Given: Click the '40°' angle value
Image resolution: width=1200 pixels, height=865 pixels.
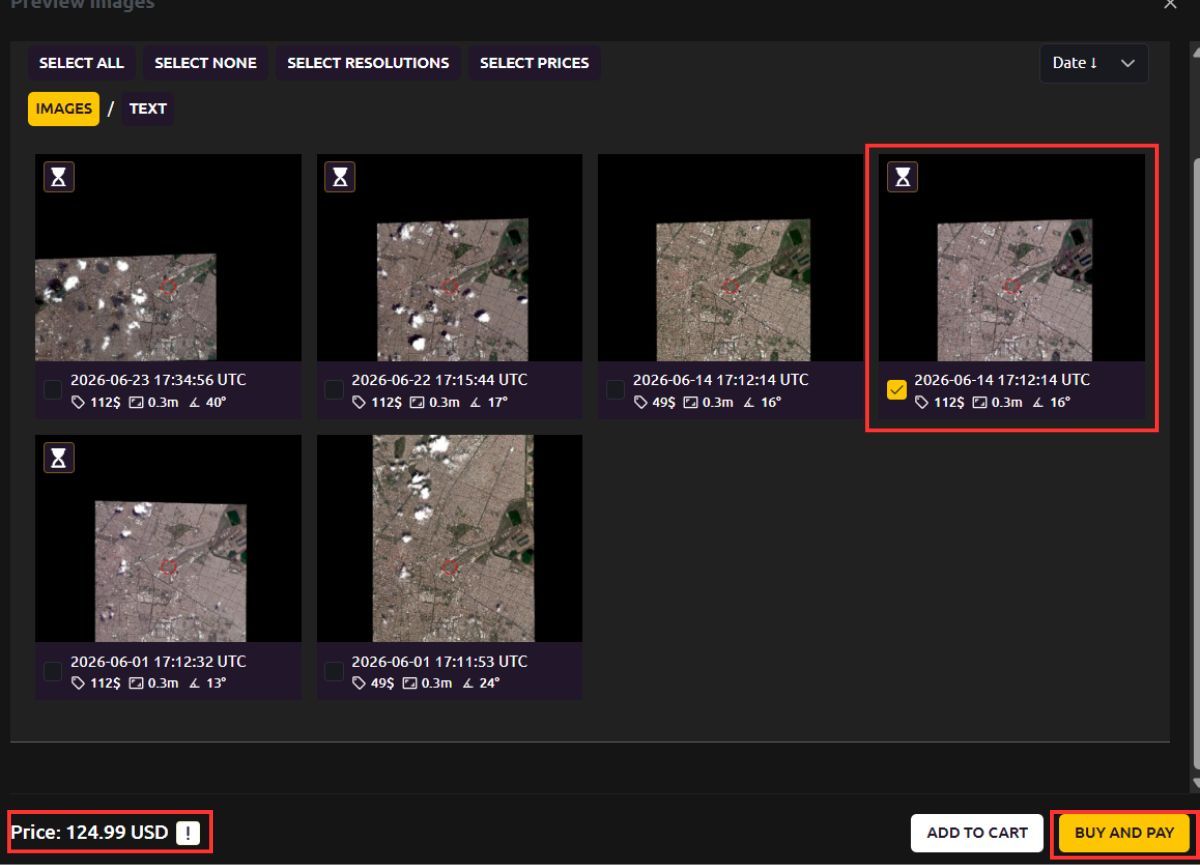Looking at the screenshot, I should coord(215,403).
